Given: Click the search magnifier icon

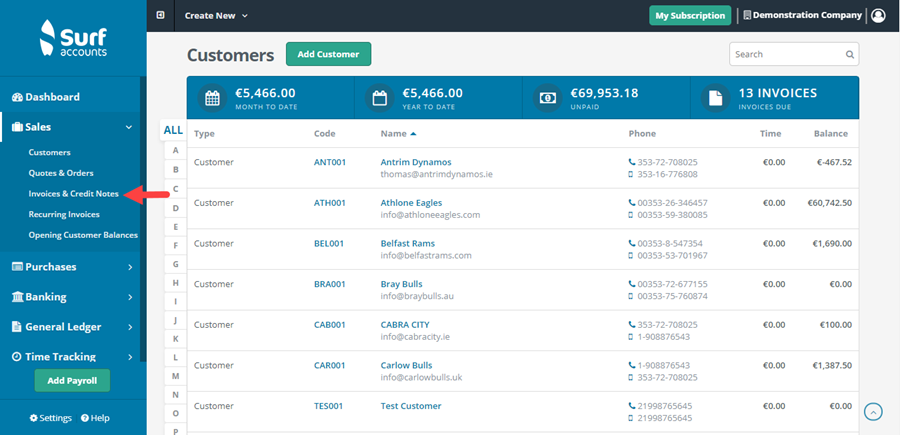Looking at the screenshot, I should (850, 55).
